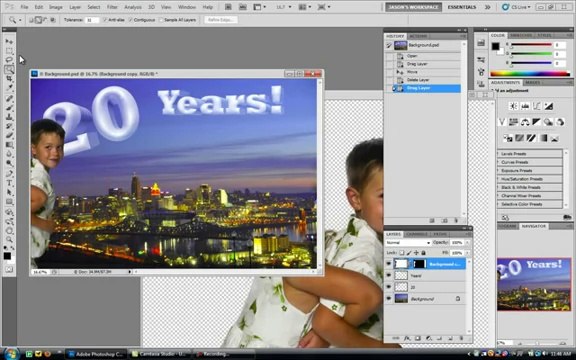The width and height of the screenshot is (576, 360).
Task: Select the Horizontal Type tool
Action: tap(9, 183)
